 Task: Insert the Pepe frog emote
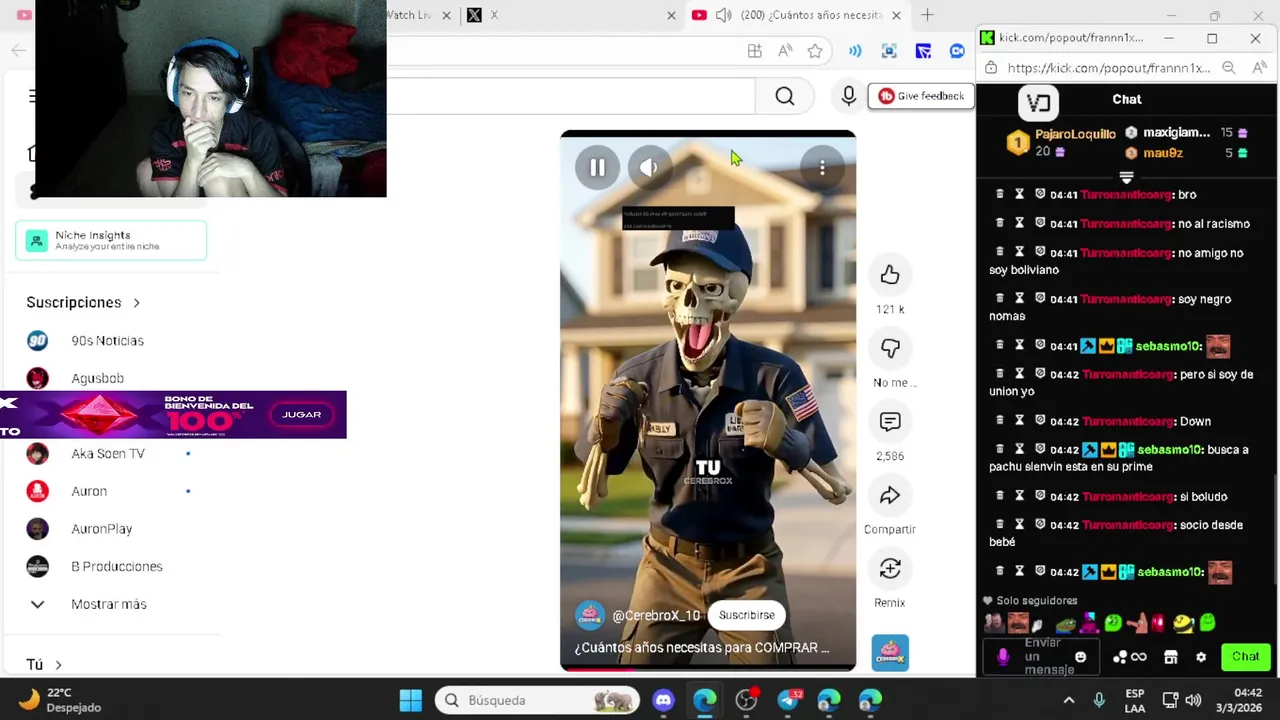pos(1066,624)
